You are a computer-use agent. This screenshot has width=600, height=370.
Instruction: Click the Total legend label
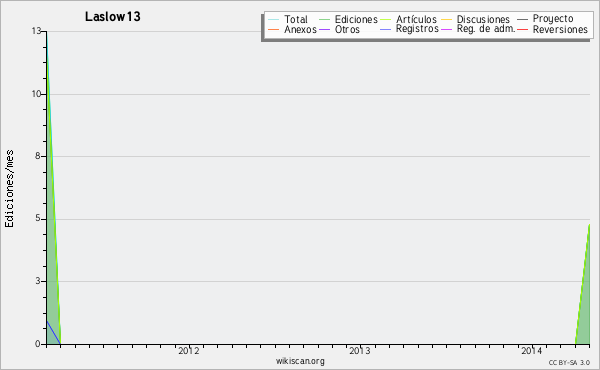pyautogui.click(x=296, y=19)
